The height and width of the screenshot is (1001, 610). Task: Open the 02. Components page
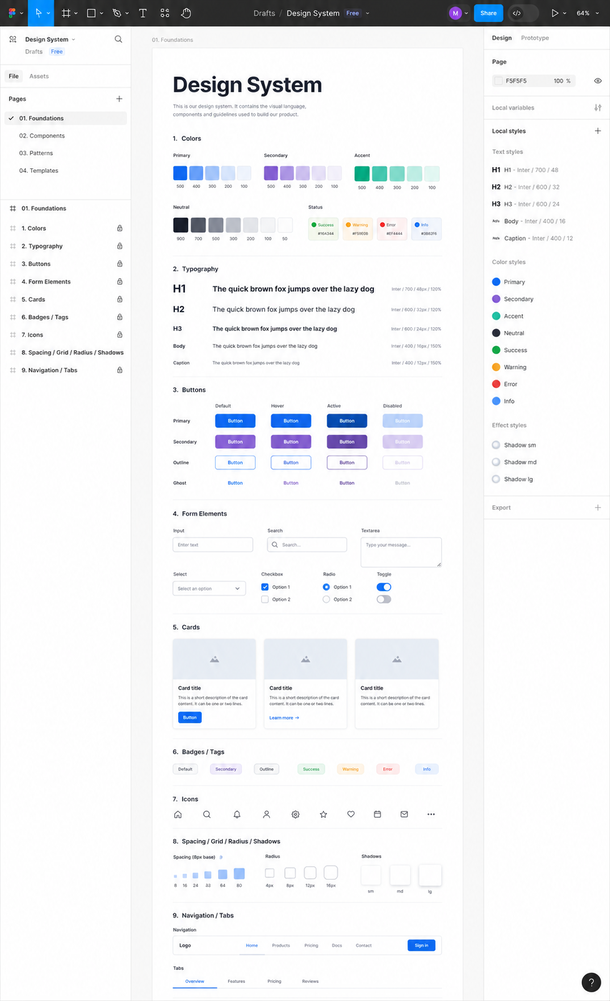(41, 135)
